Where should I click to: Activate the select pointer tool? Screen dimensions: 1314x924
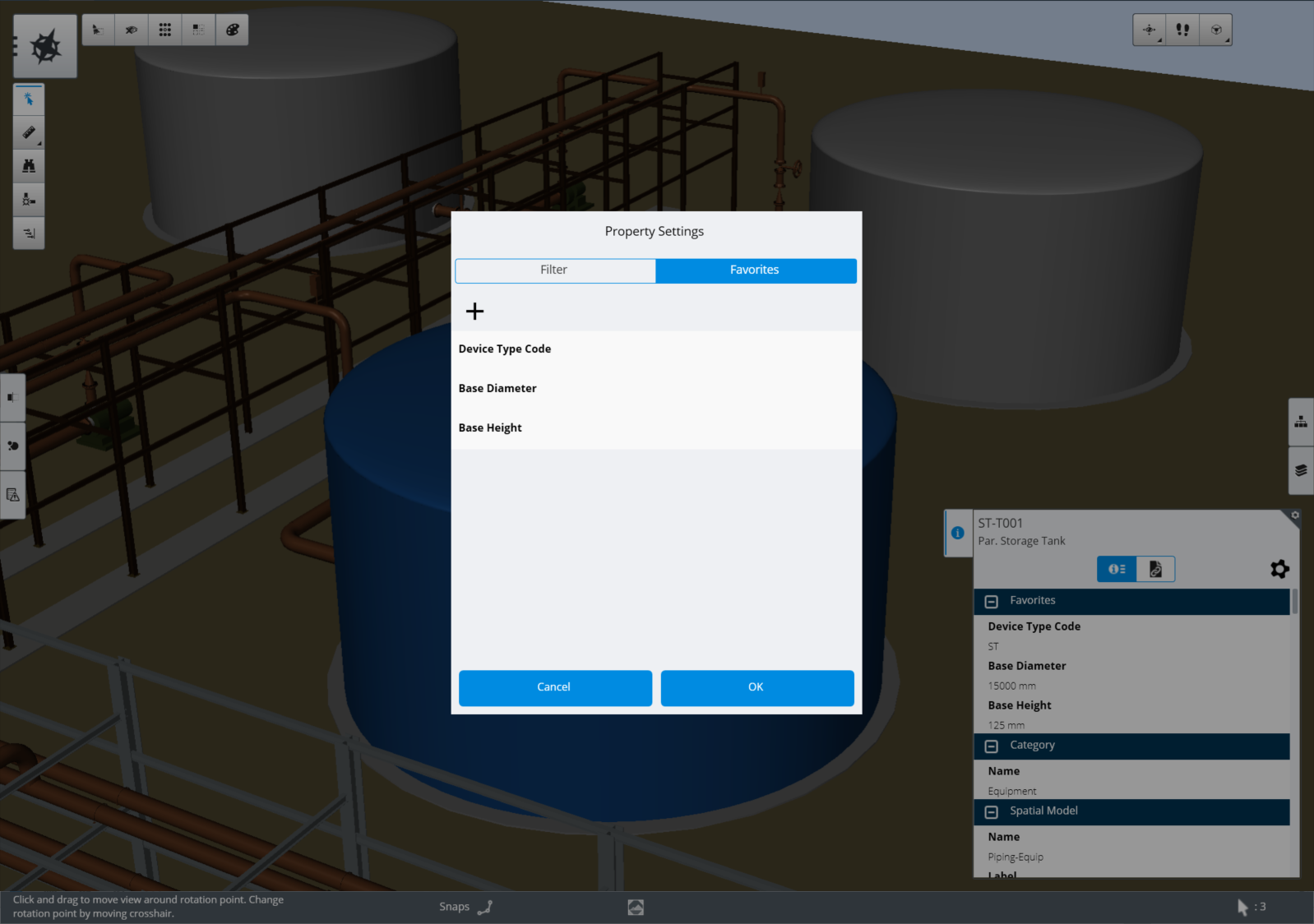[x=29, y=99]
